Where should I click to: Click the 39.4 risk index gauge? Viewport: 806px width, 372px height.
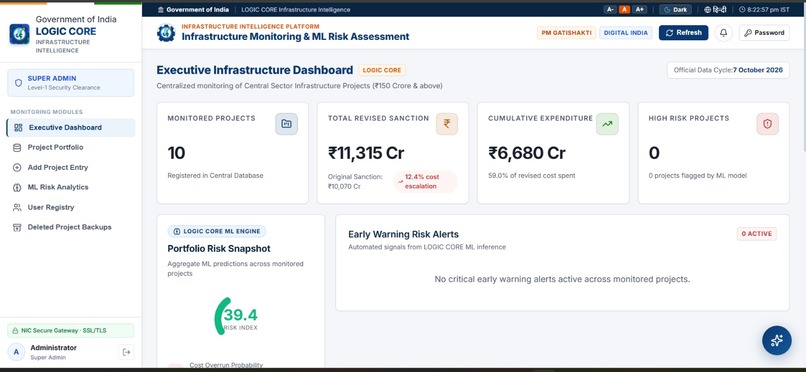pos(237,317)
